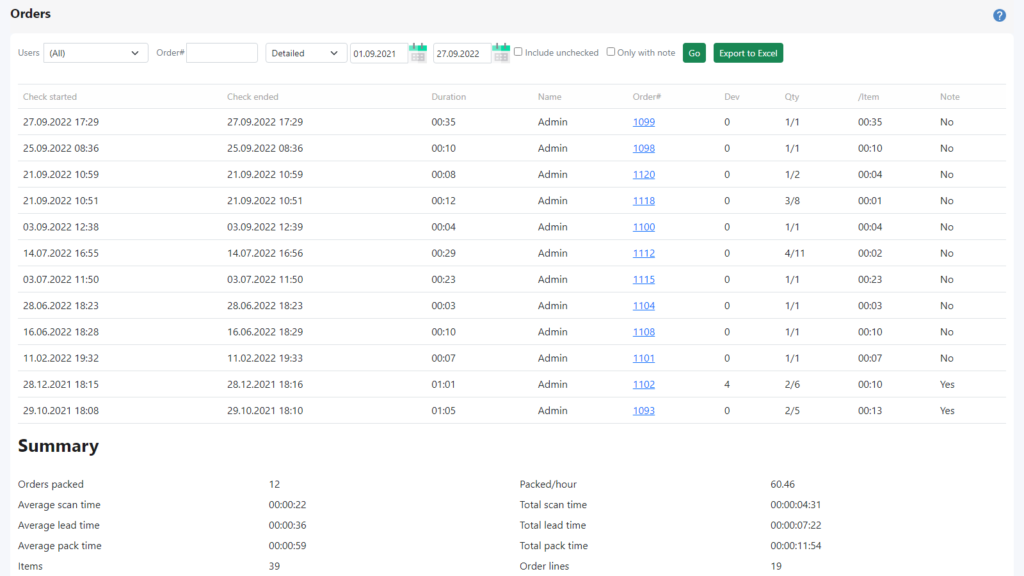Click Average pack time value 00:00:59
1024x576 pixels.
(x=287, y=545)
